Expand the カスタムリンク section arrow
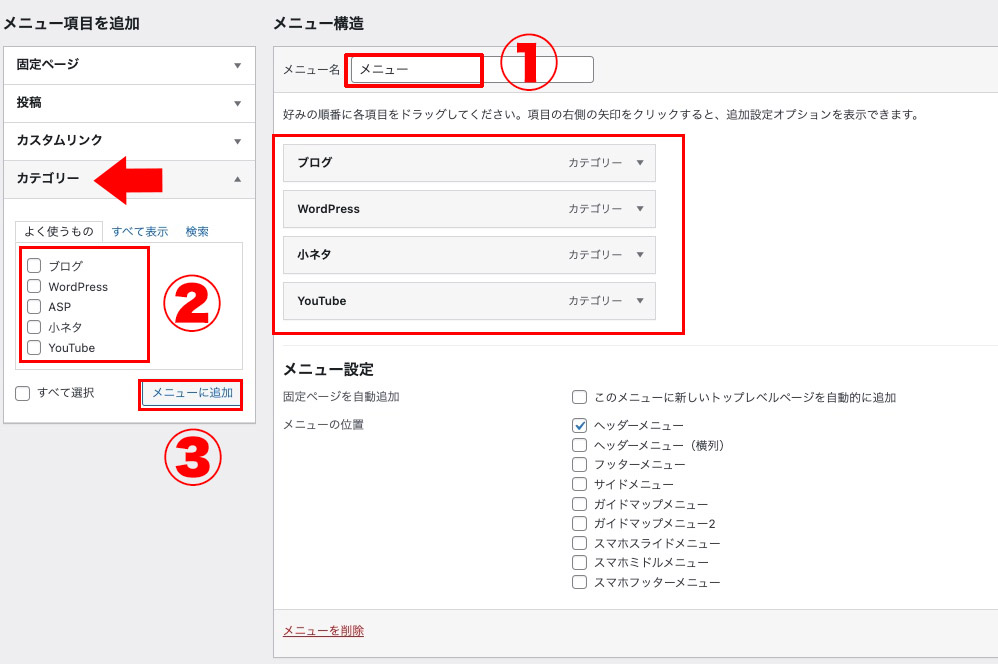Viewport: 998px width, 664px height. point(237,141)
